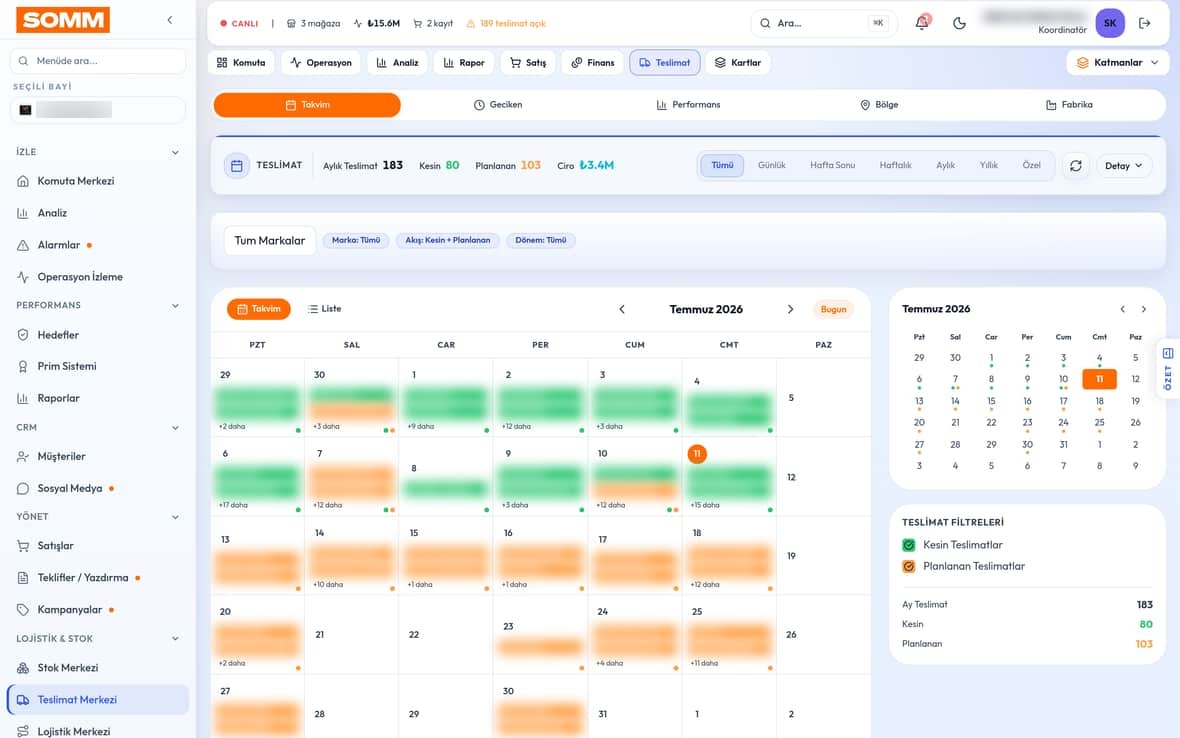The width and height of the screenshot is (1180, 738).
Task: Click the Tum Markalar button
Action: click(269, 241)
